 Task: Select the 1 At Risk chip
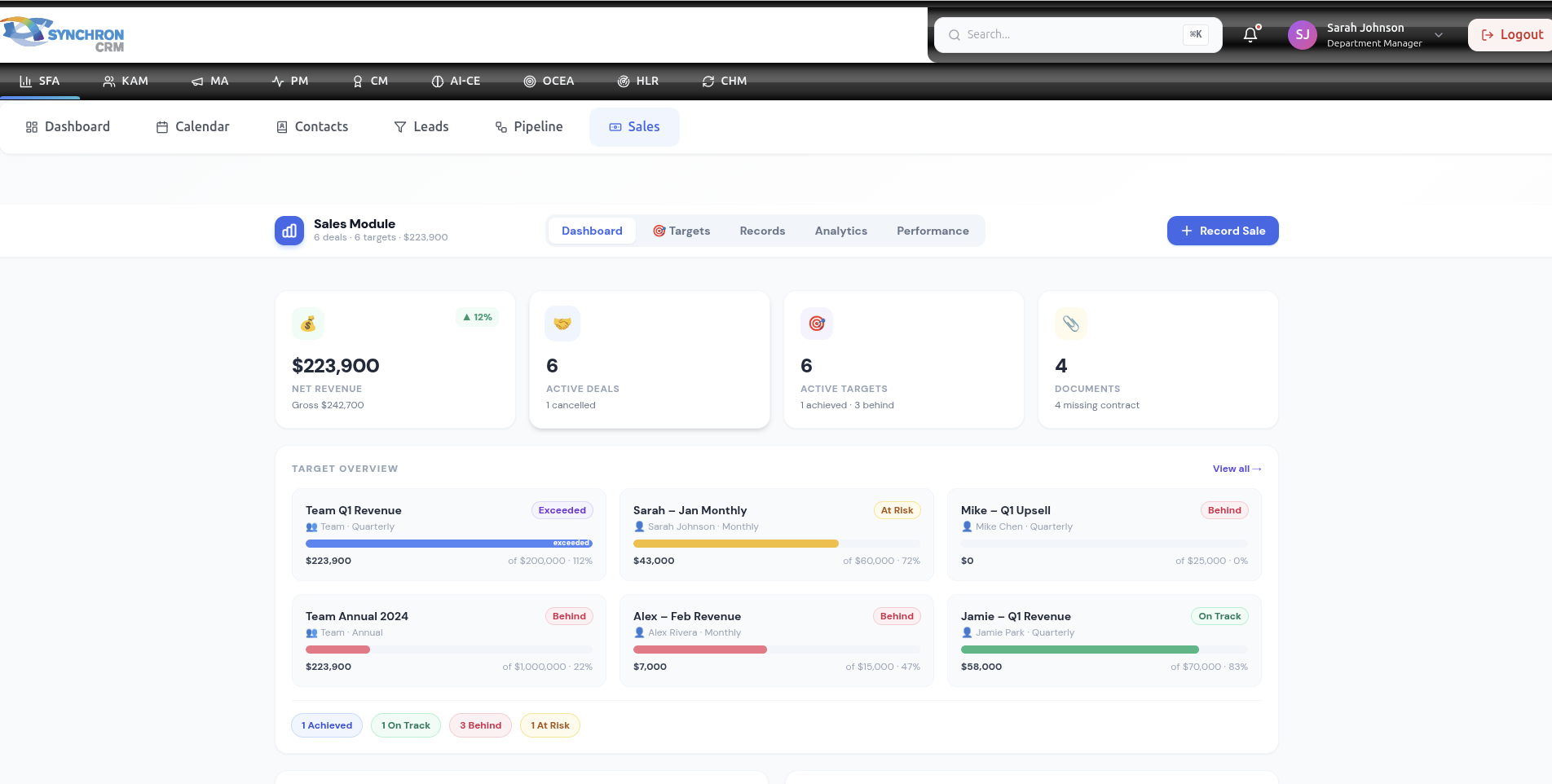(550, 725)
